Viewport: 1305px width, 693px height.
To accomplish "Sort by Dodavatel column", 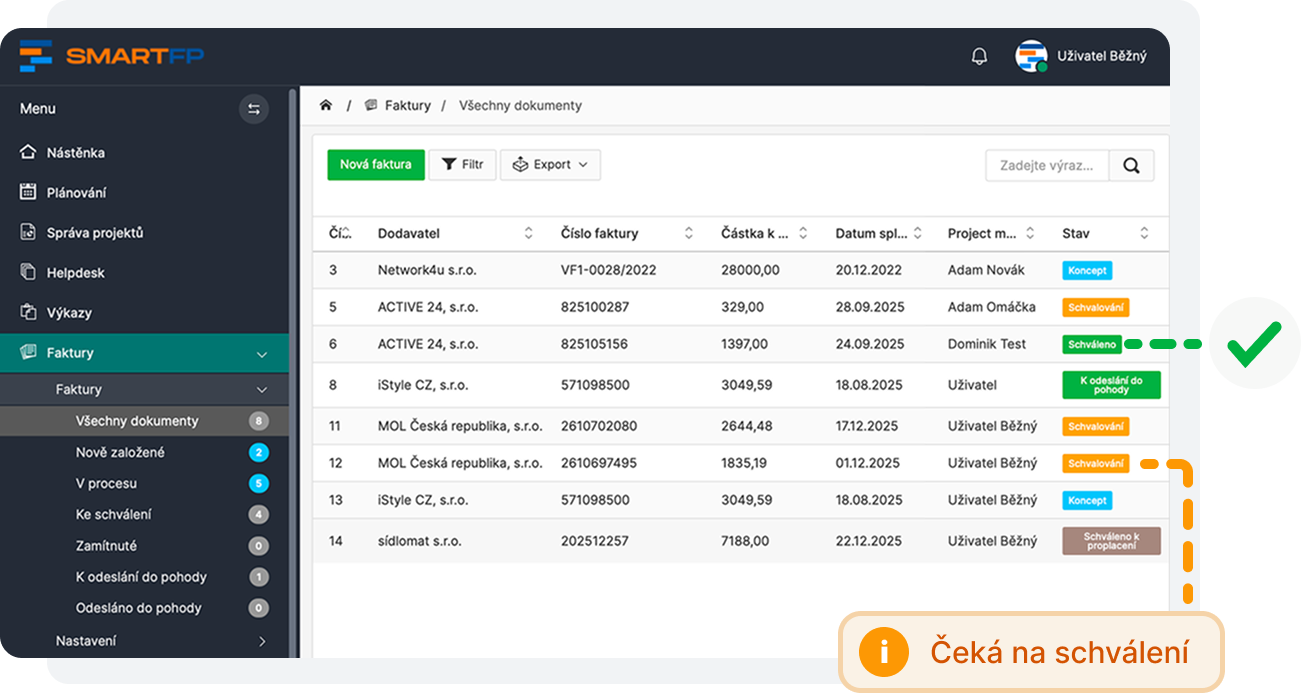I will (x=528, y=233).
